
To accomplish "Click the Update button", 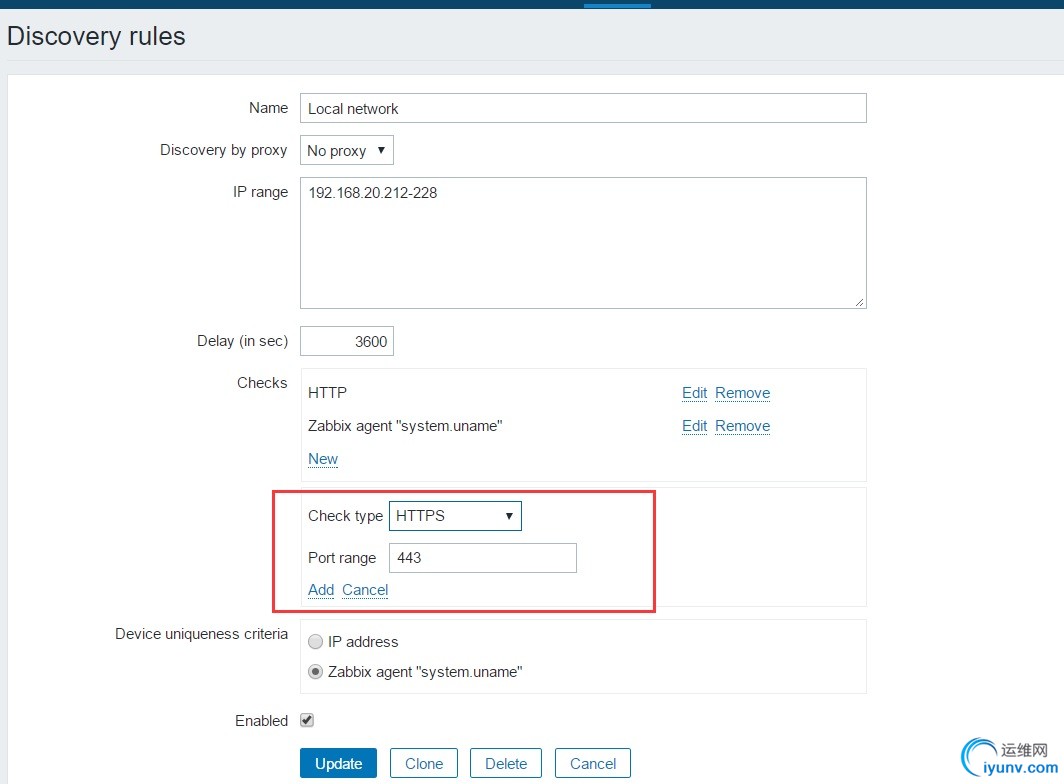I will [x=339, y=764].
